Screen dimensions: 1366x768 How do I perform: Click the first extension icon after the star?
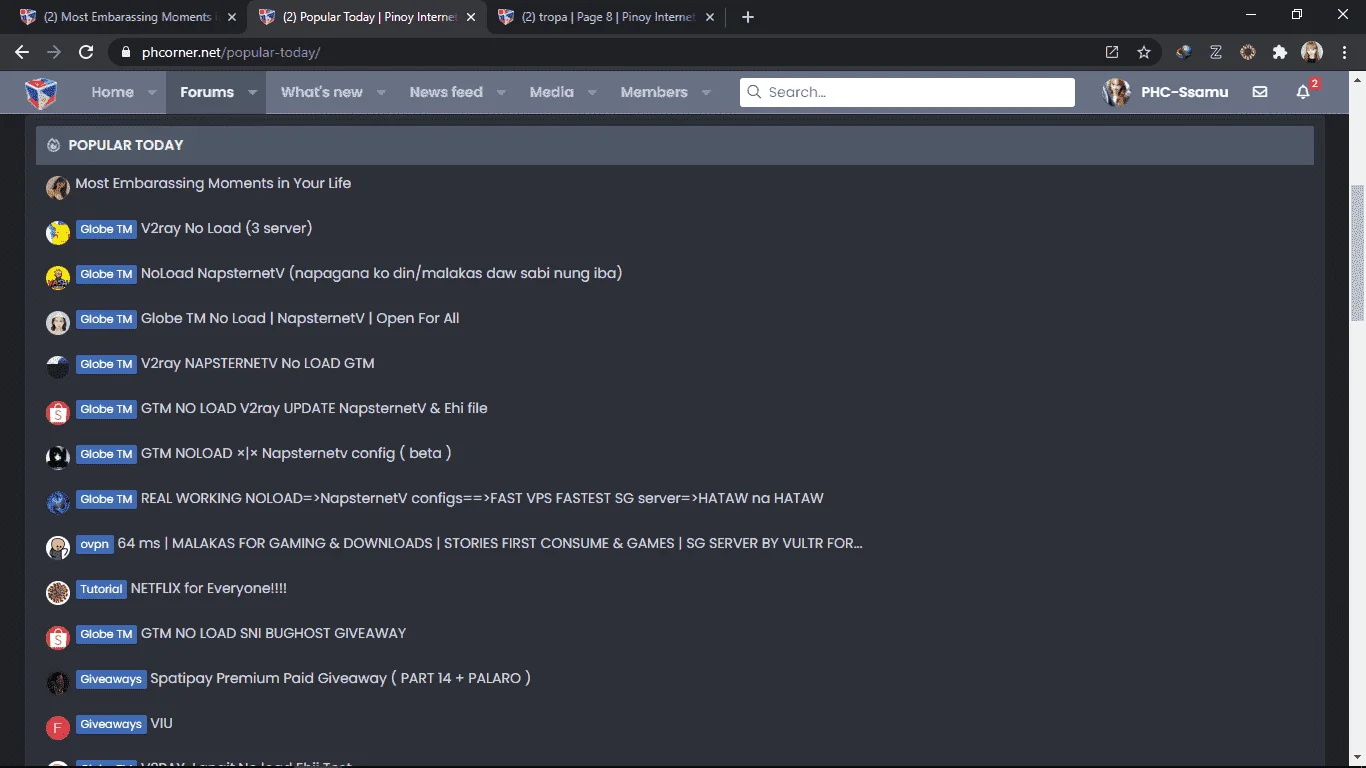point(1184,52)
